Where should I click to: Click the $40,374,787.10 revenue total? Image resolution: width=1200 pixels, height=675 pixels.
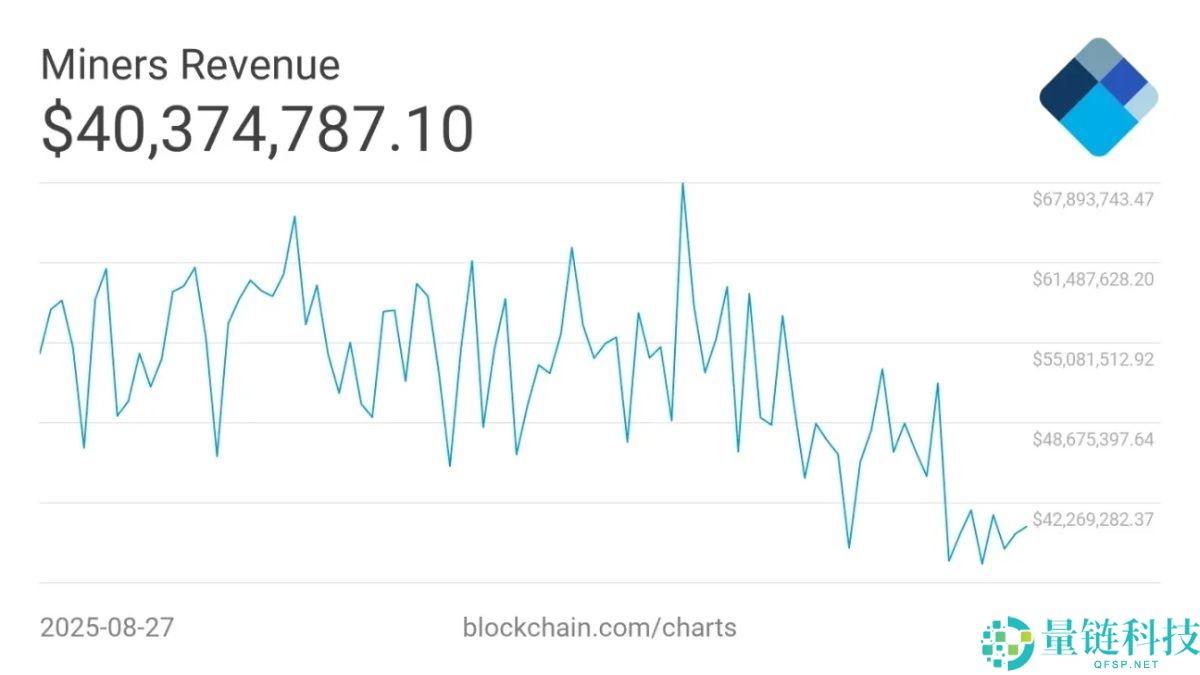(x=257, y=130)
